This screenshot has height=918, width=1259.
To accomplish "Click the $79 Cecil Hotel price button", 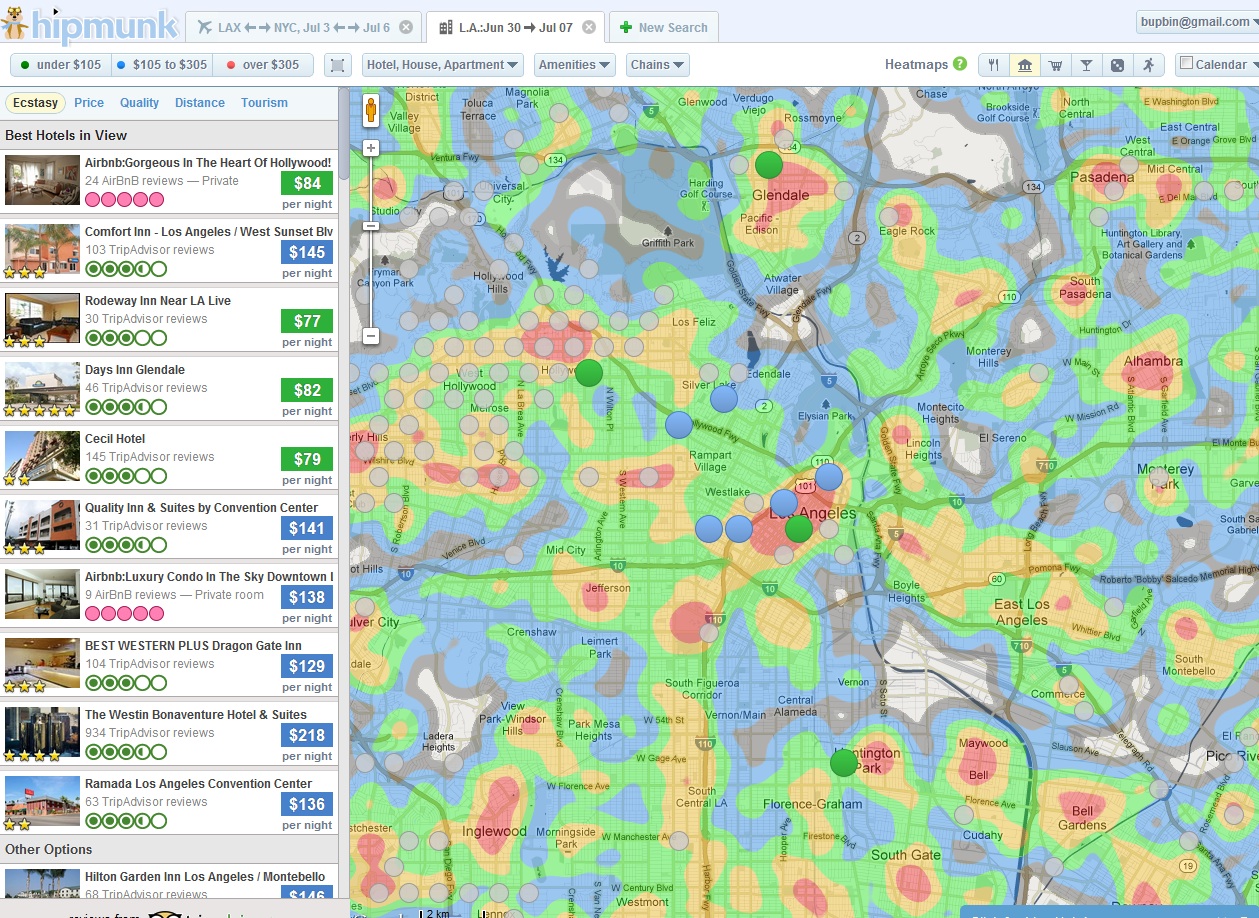I will click(x=307, y=459).
